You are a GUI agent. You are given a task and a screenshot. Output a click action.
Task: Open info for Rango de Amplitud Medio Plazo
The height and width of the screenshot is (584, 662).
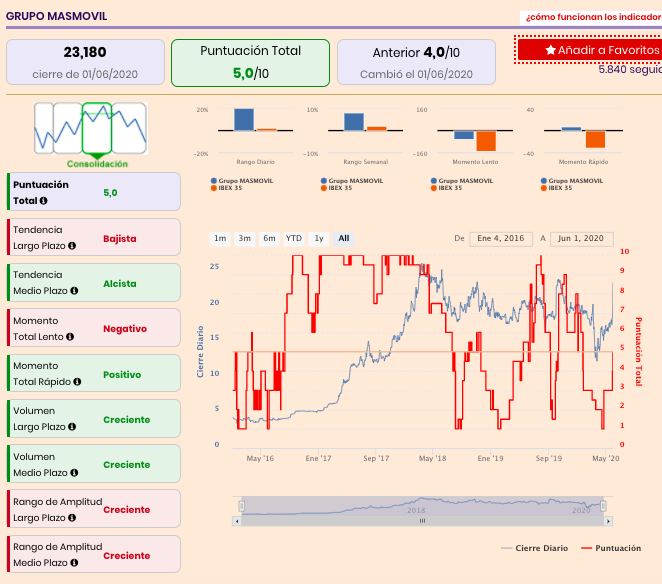[74, 563]
